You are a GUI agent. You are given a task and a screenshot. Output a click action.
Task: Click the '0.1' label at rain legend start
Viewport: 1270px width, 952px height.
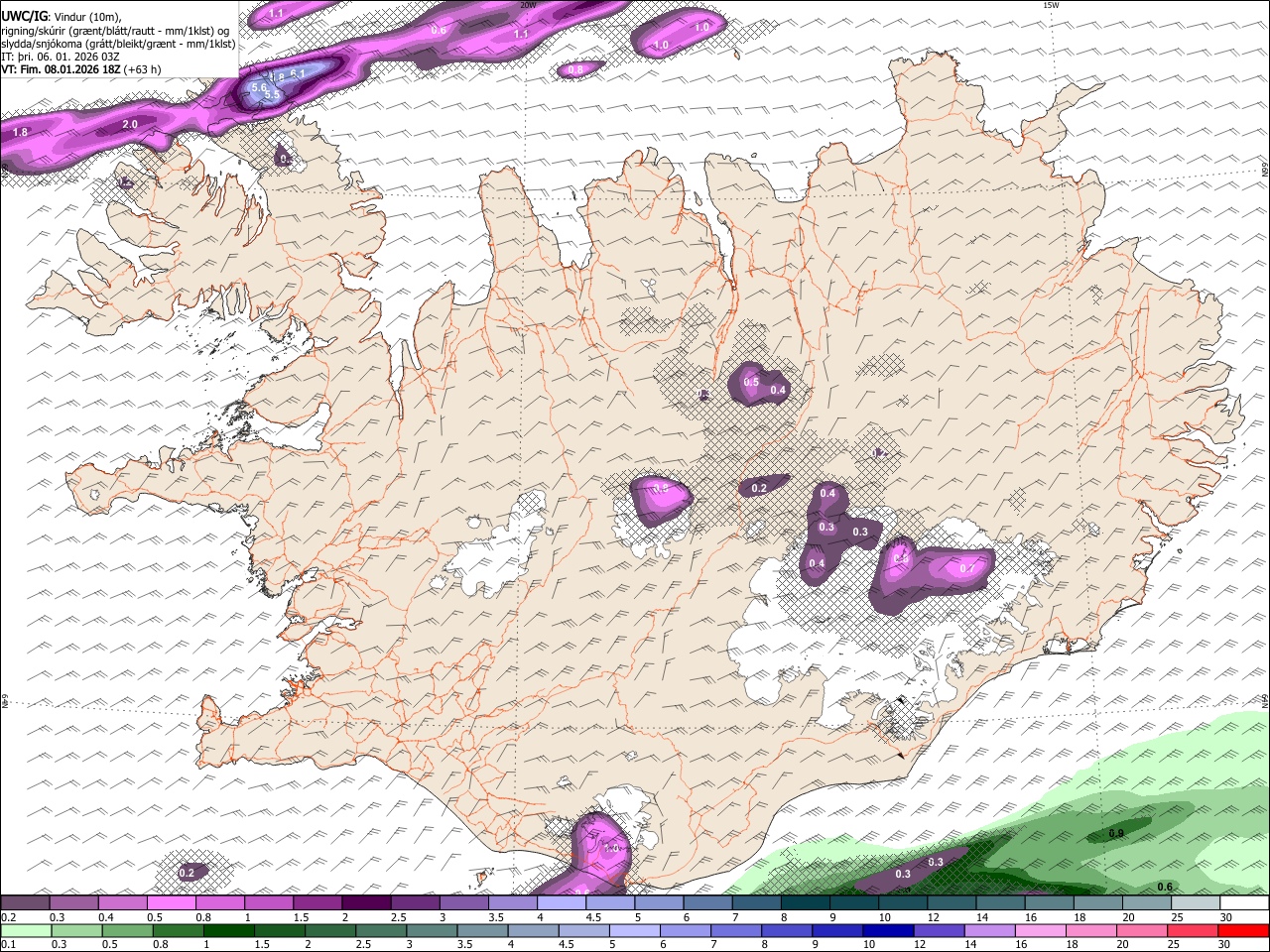[x=7, y=944]
